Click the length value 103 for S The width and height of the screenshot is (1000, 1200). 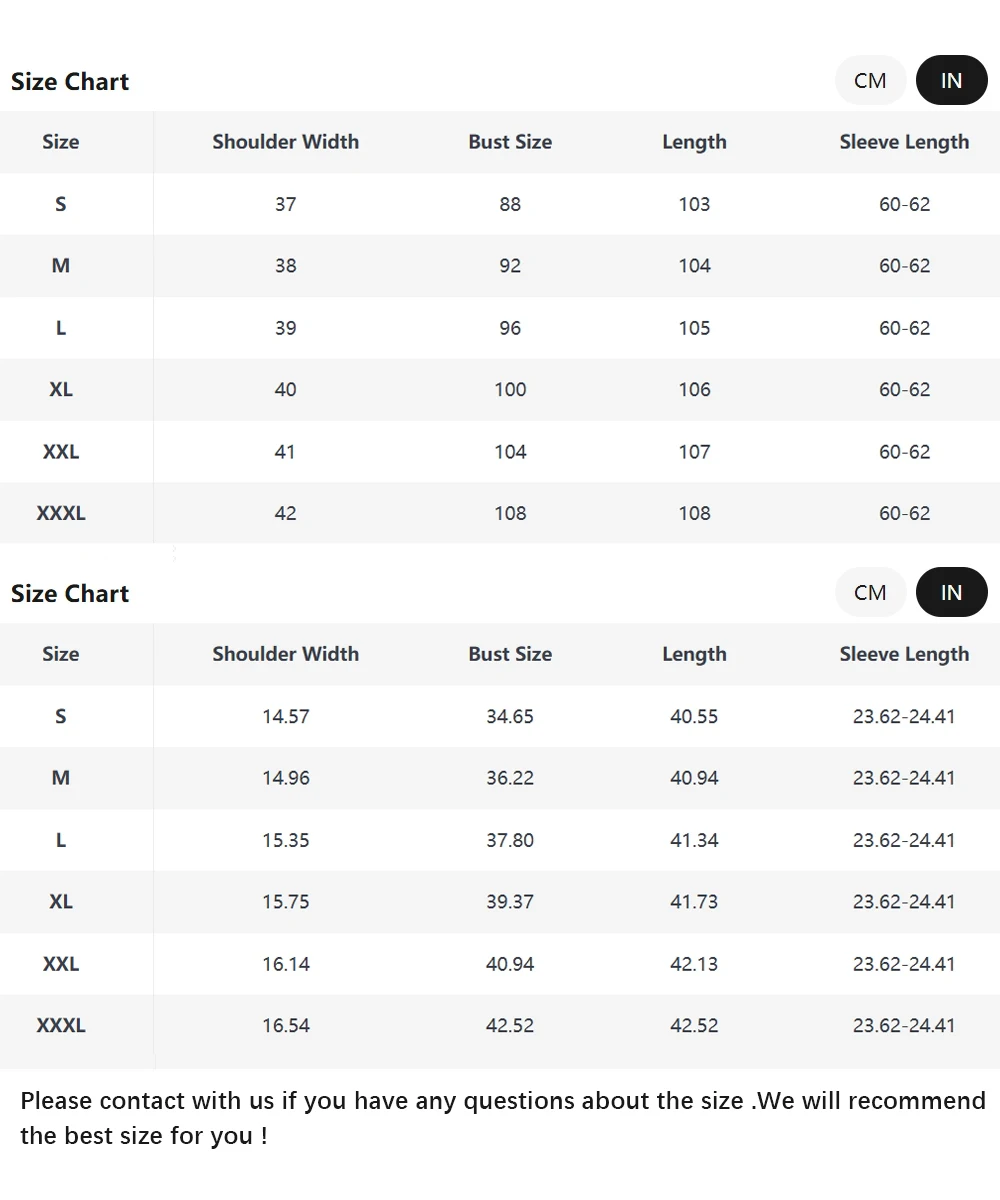pyautogui.click(x=694, y=204)
